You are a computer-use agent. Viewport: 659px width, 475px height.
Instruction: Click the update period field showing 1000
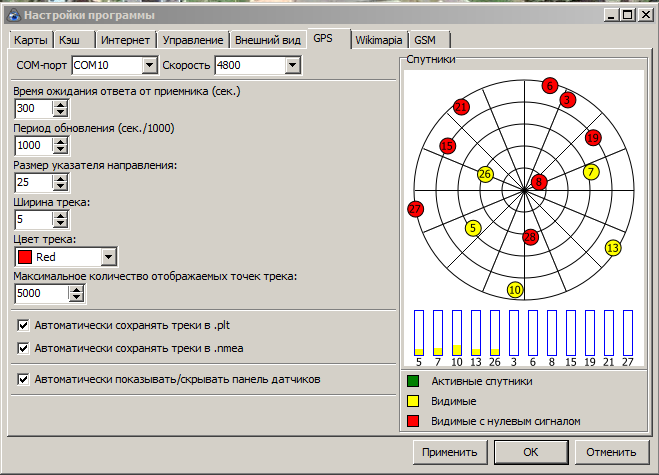click(34, 145)
